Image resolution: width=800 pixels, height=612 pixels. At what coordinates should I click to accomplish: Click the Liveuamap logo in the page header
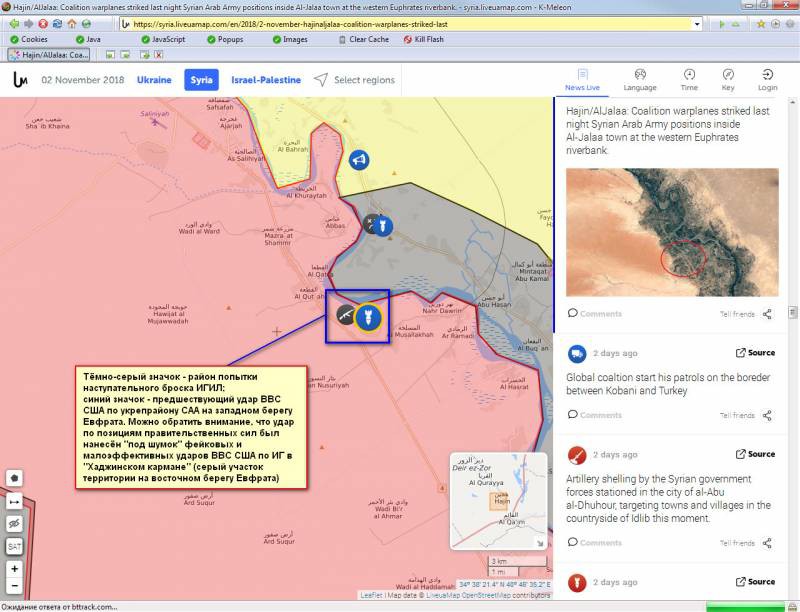[20, 80]
